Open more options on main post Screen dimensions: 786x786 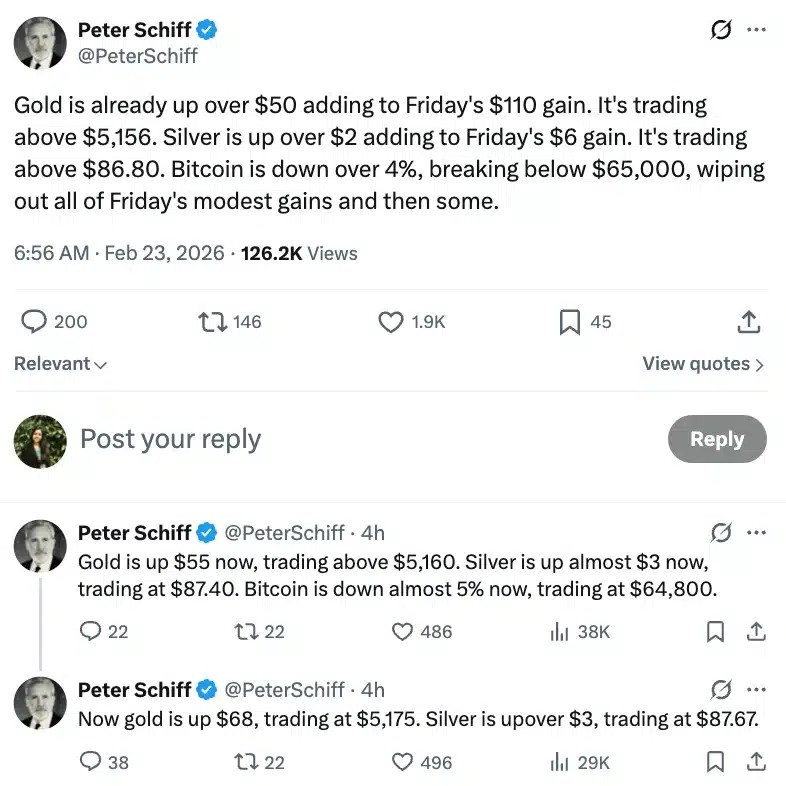pos(756,31)
